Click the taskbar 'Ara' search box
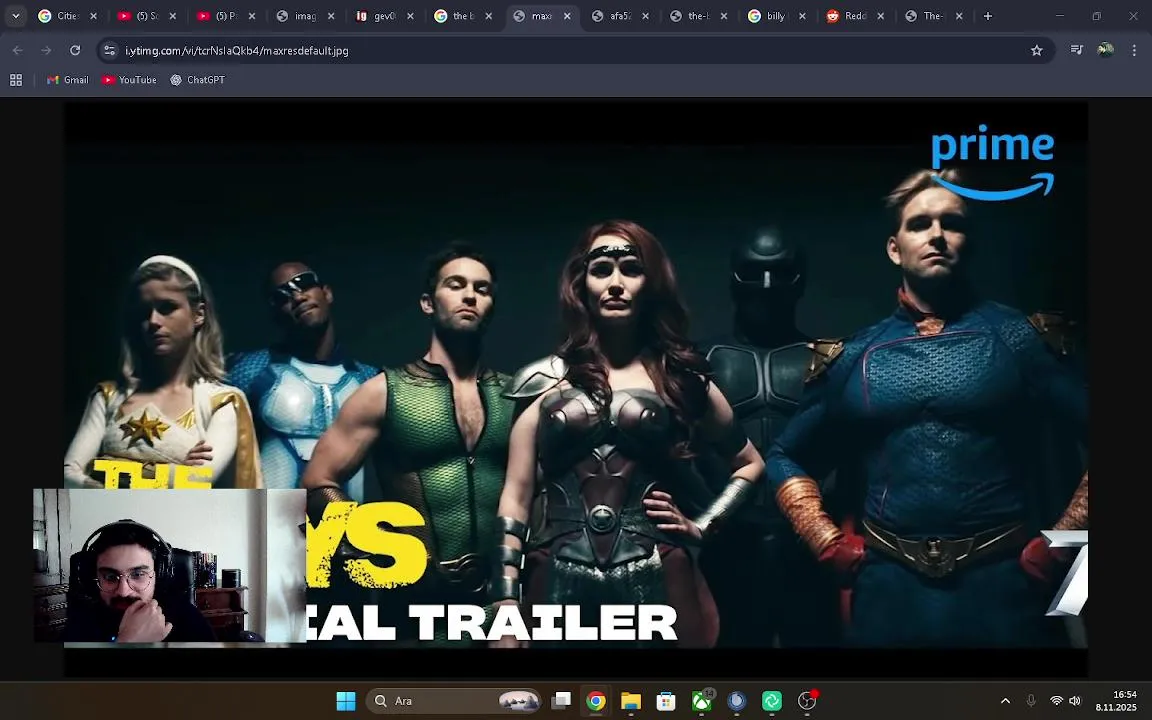Screen dimensions: 1152x720 pos(453,701)
